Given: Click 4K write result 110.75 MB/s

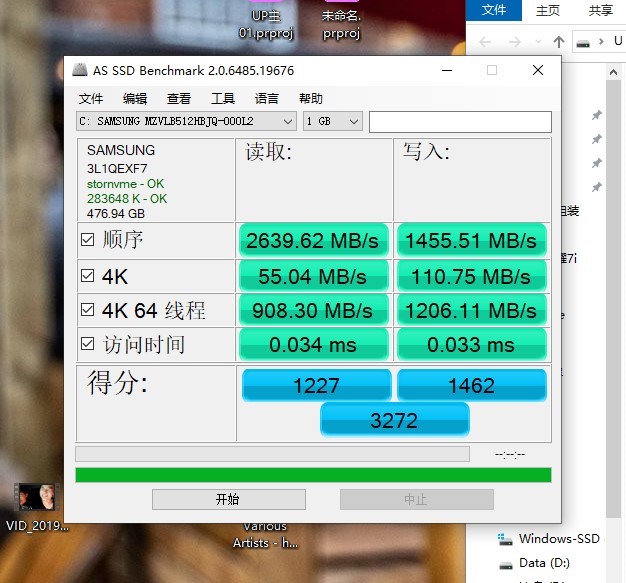Looking at the screenshot, I should coord(471,276).
